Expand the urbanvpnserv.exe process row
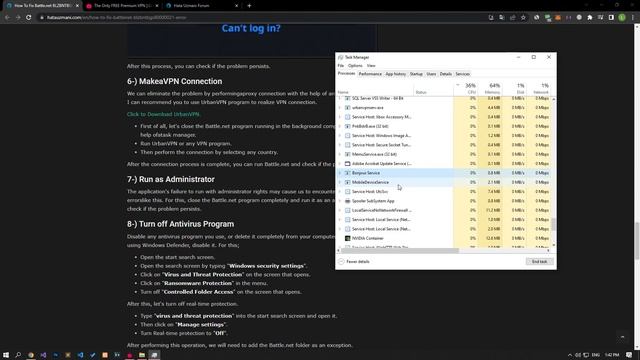The image size is (640, 360). tap(340, 108)
